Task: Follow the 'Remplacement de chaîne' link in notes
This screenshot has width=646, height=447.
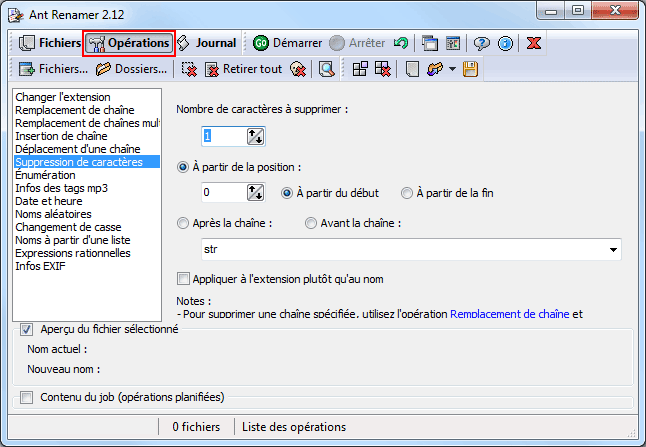Action: 510,314
